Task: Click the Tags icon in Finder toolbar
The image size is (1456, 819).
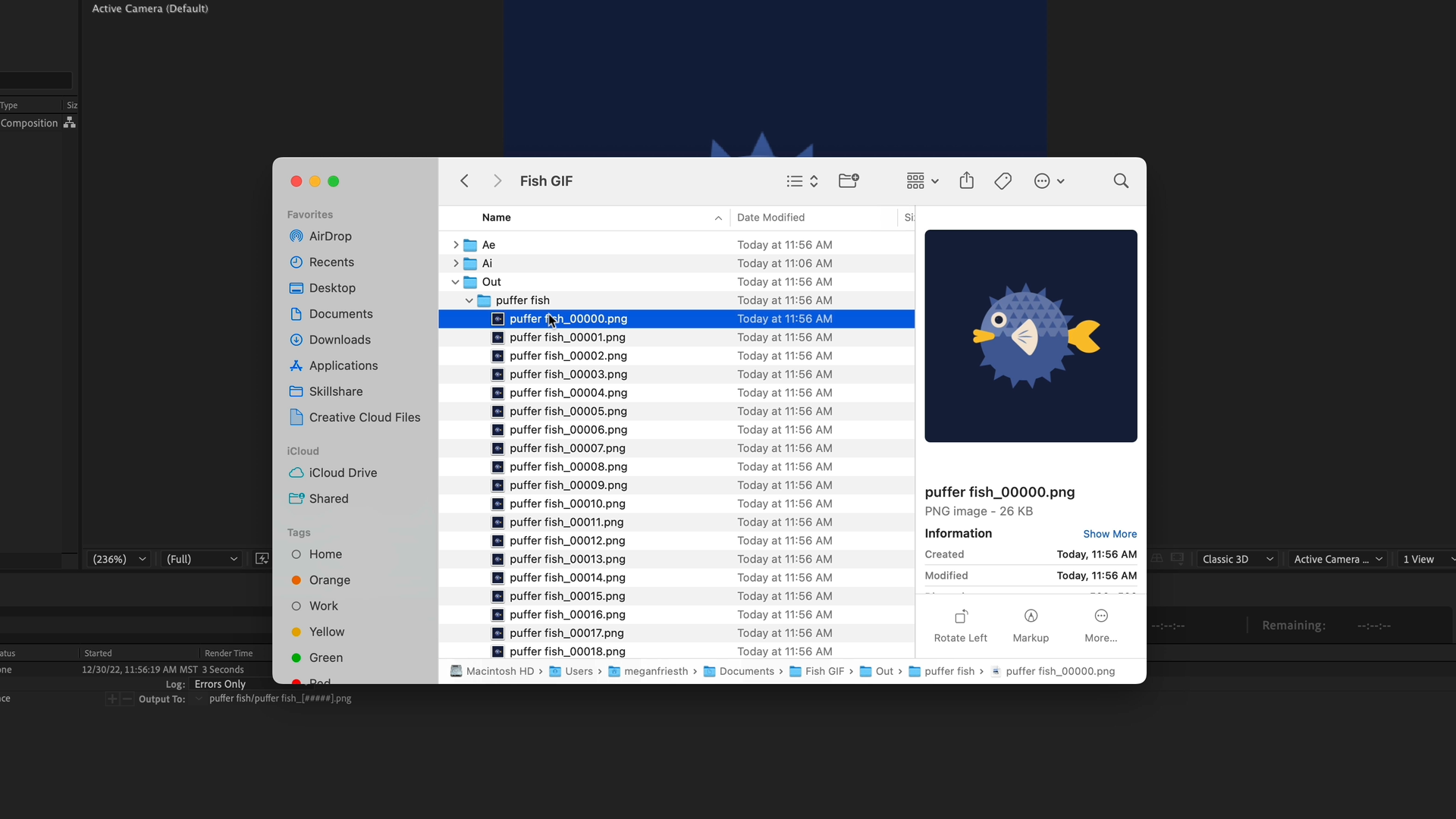Action: coord(1003,180)
